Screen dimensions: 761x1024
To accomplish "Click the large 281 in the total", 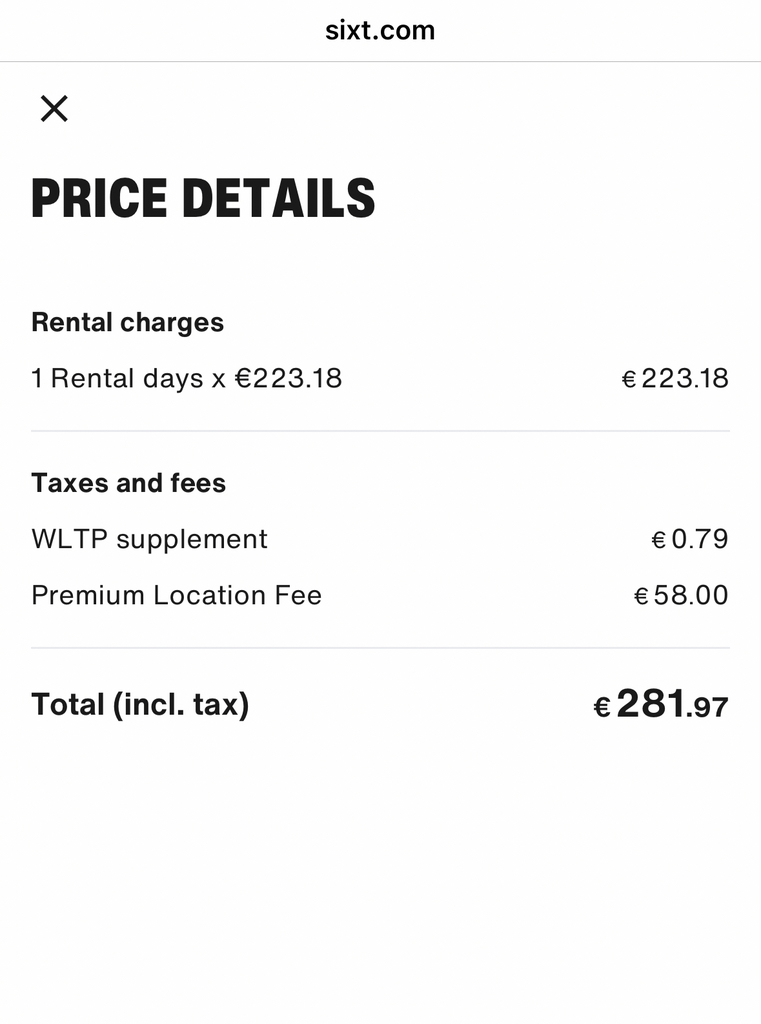I will pos(651,704).
